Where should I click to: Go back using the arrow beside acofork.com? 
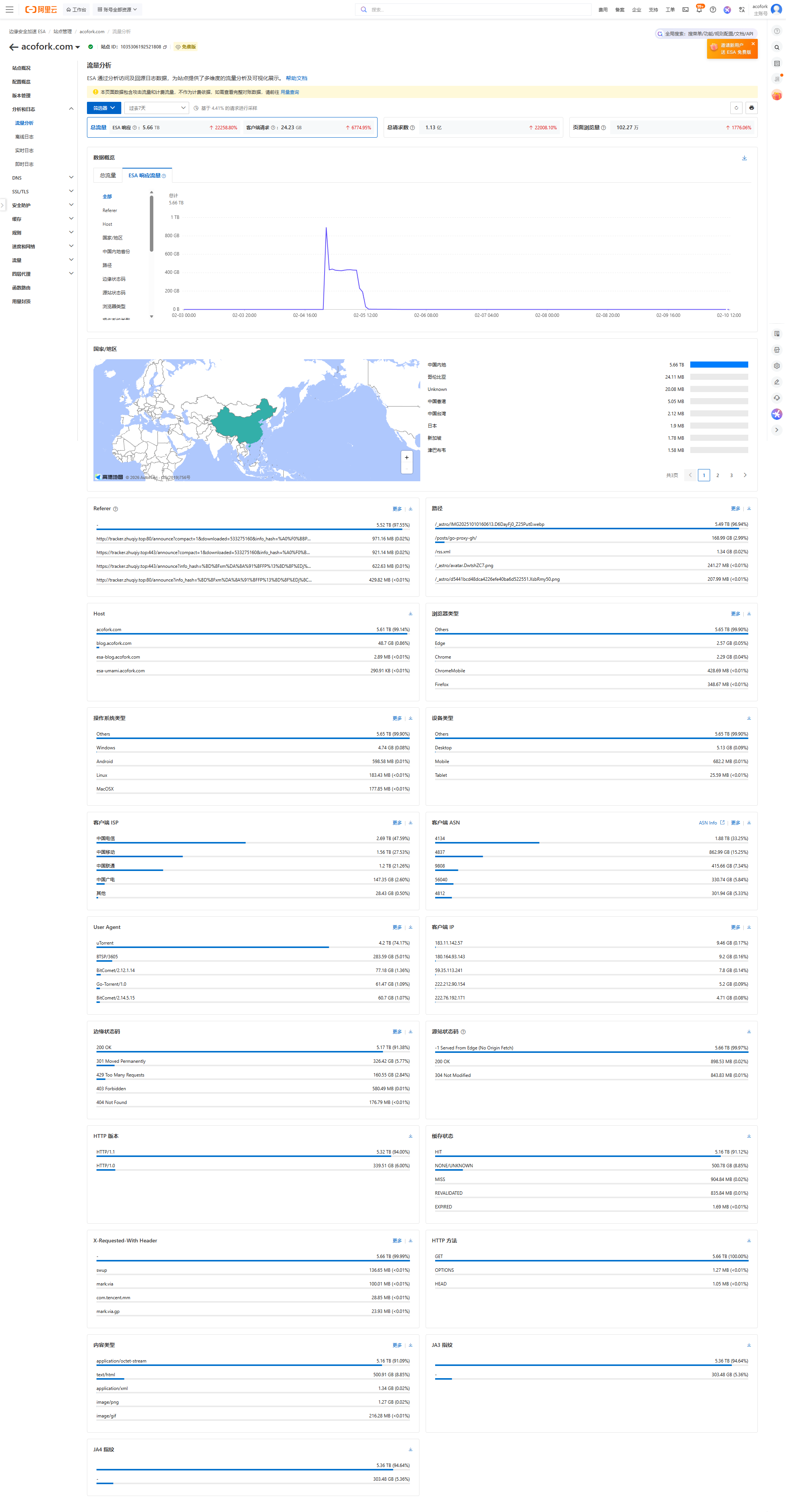click(x=13, y=47)
